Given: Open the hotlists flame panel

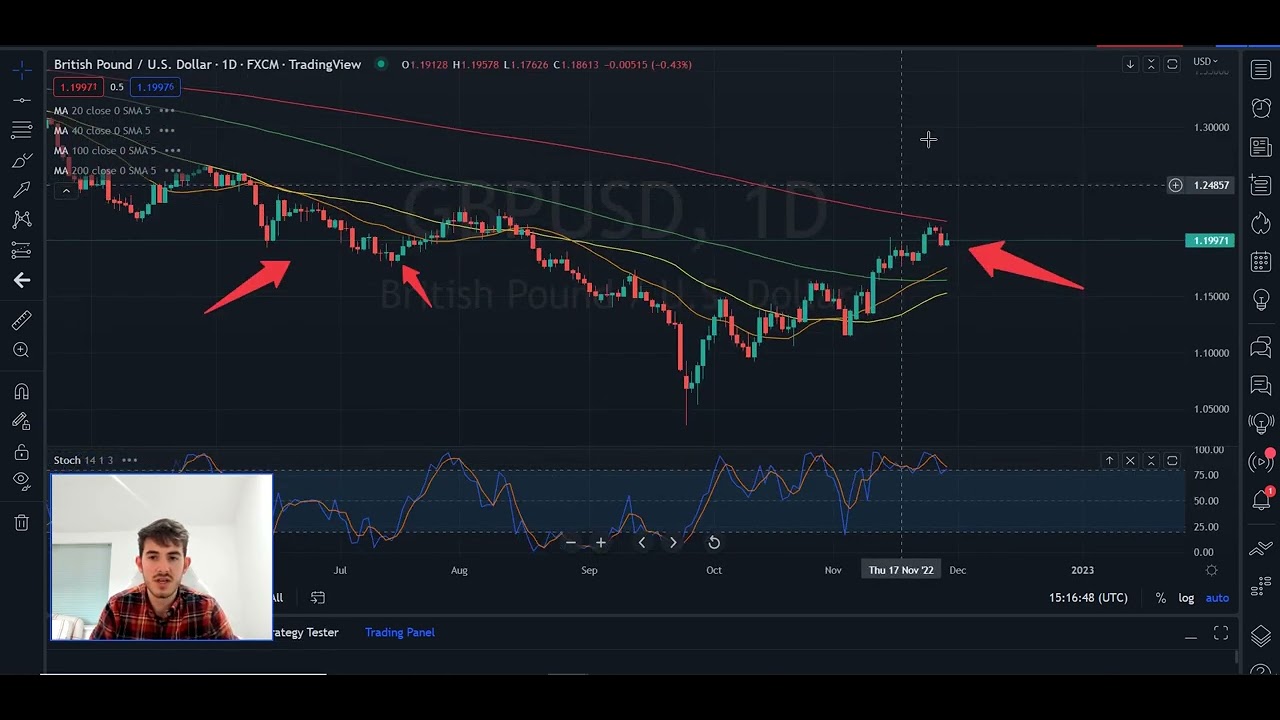Looking at the screenshot, I should click(1260, 223).
